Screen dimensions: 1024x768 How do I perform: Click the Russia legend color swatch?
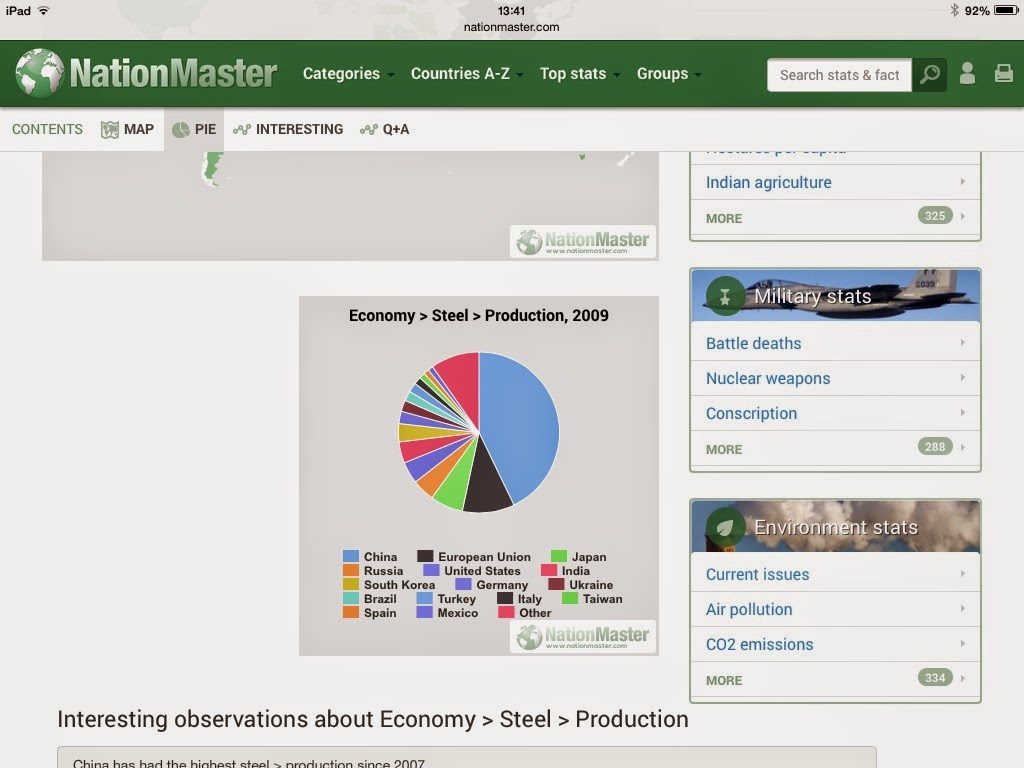click(351, 570)
